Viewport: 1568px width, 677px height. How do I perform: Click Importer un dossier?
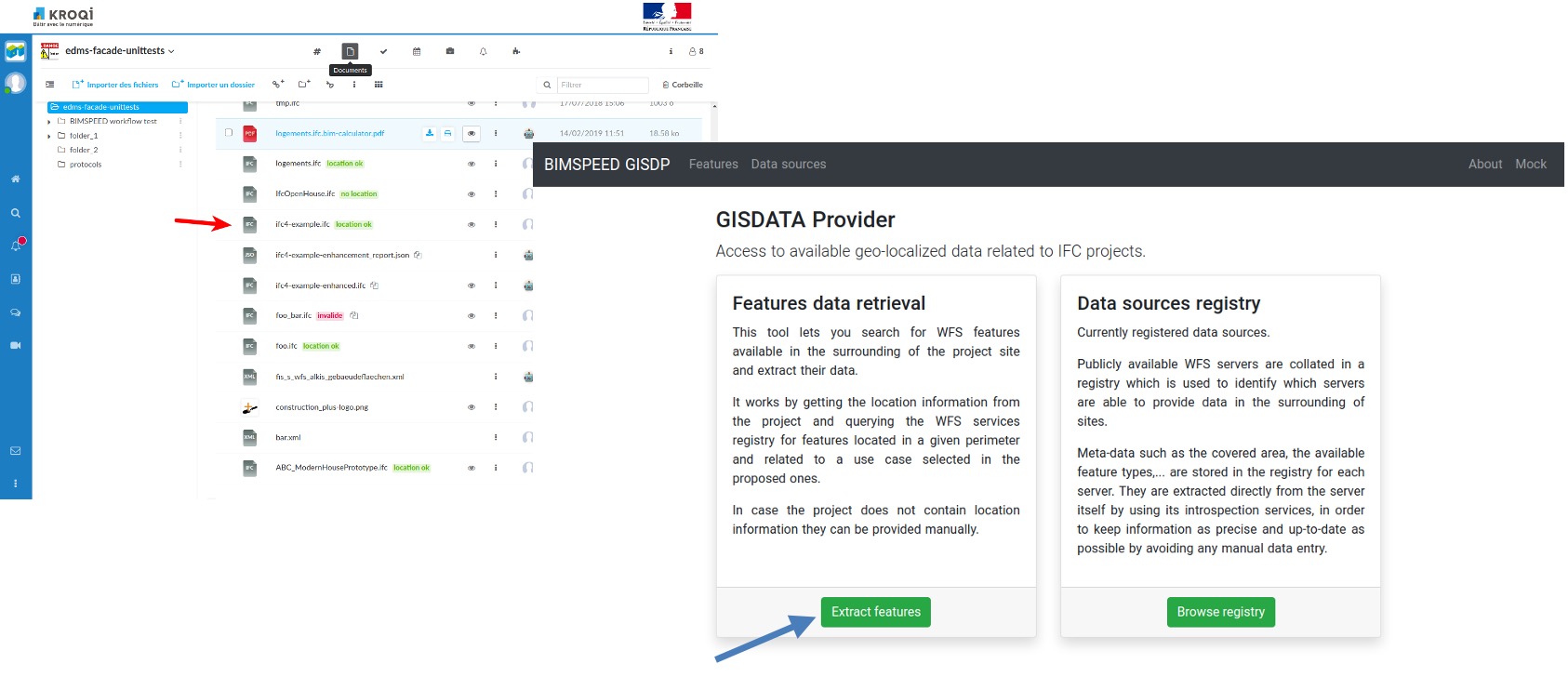pos(213,85)
